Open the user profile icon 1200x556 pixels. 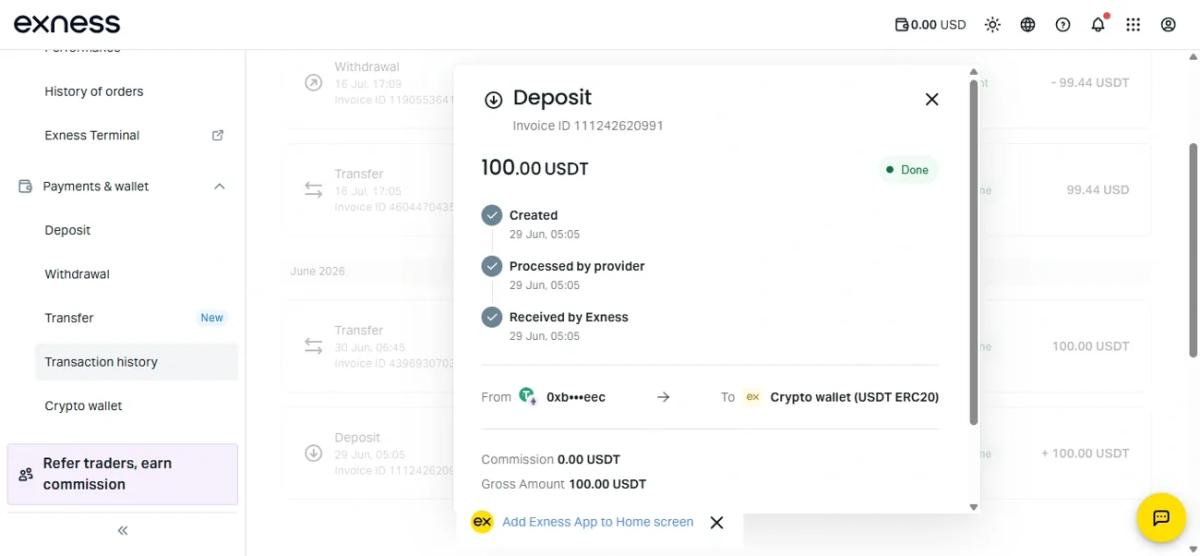tap(1168, 25)
